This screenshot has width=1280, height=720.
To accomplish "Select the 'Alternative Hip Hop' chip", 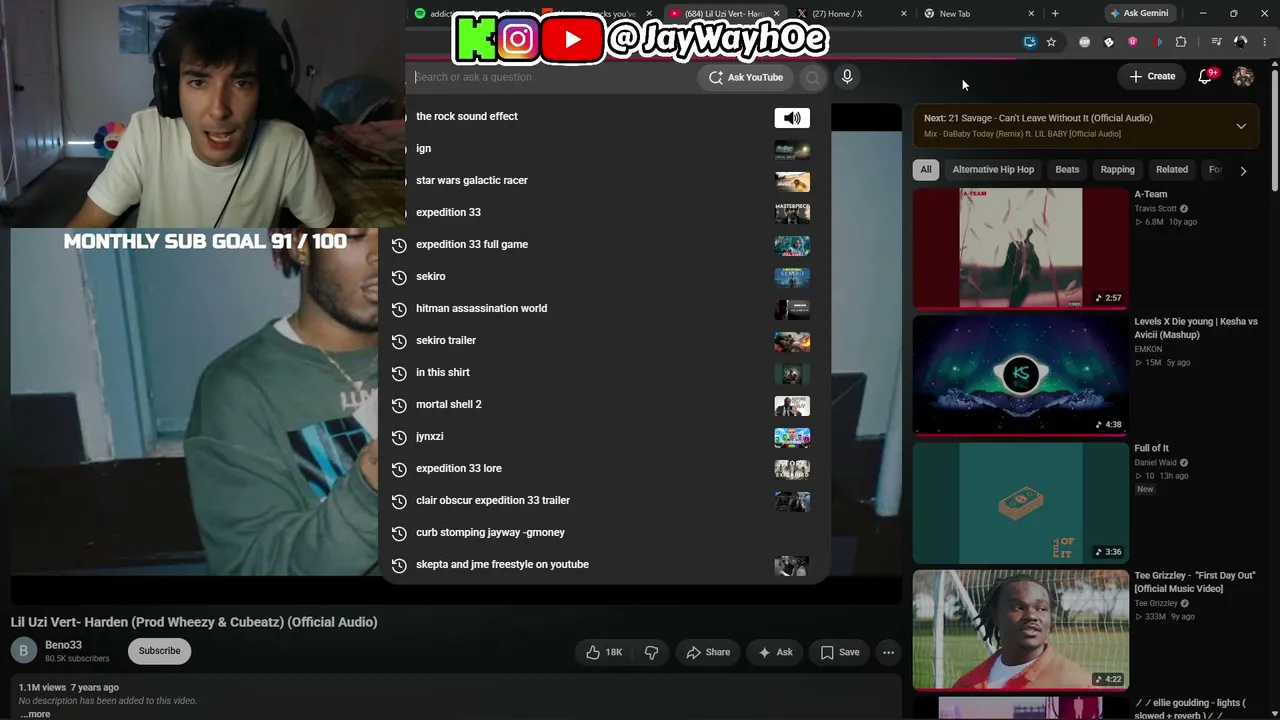I will [x=993, y=170].
